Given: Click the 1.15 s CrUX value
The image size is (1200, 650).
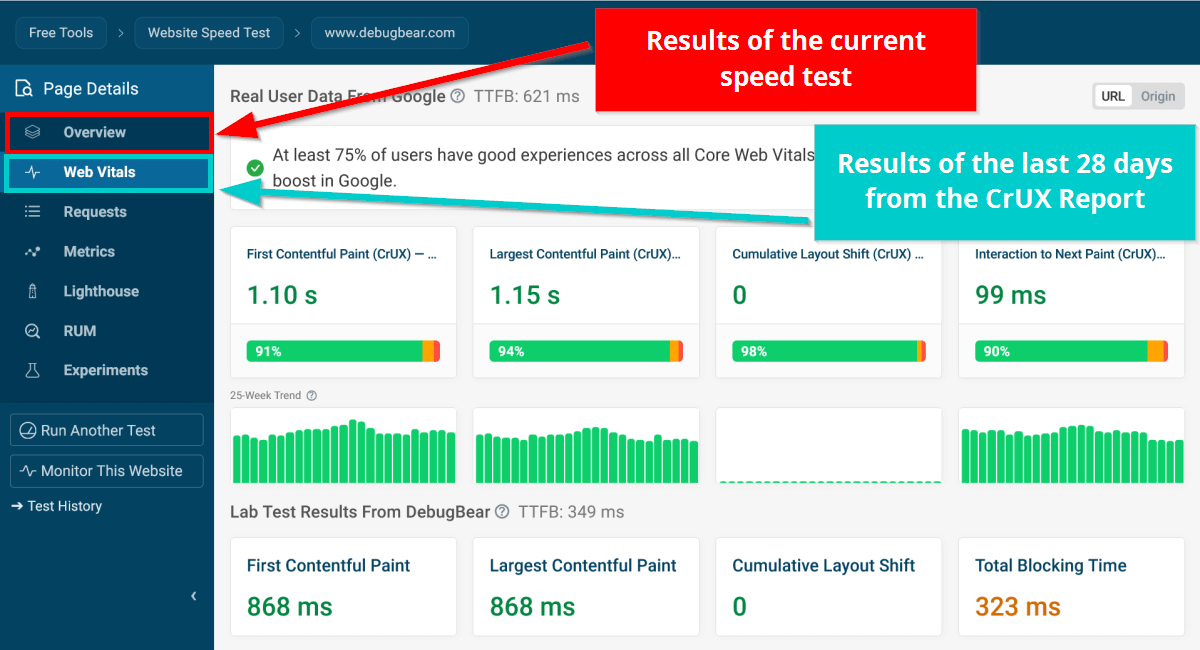Looking at the screenshot, I should pyautogui.click(x=525, y=296).
